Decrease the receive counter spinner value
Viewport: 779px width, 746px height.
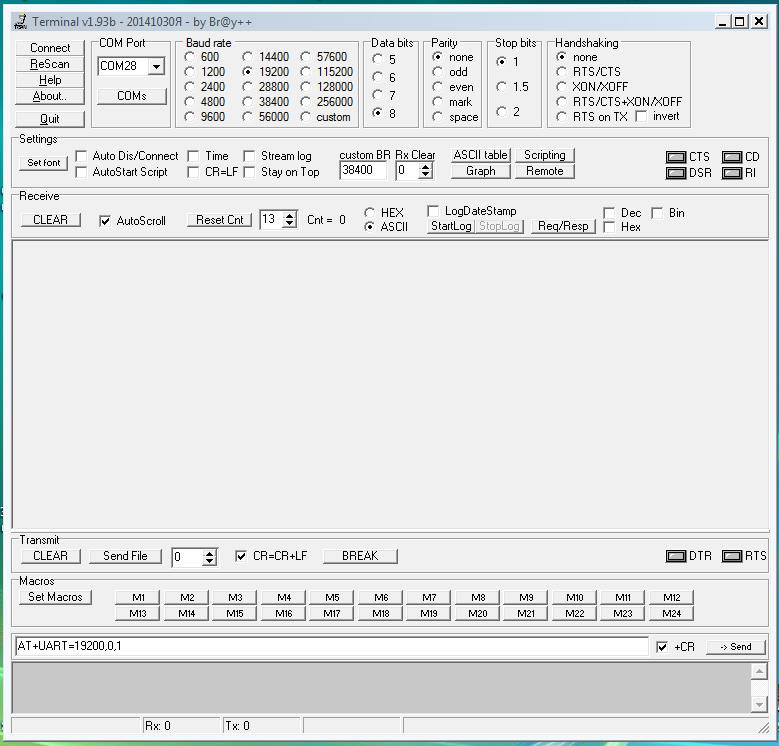[289, 225]
